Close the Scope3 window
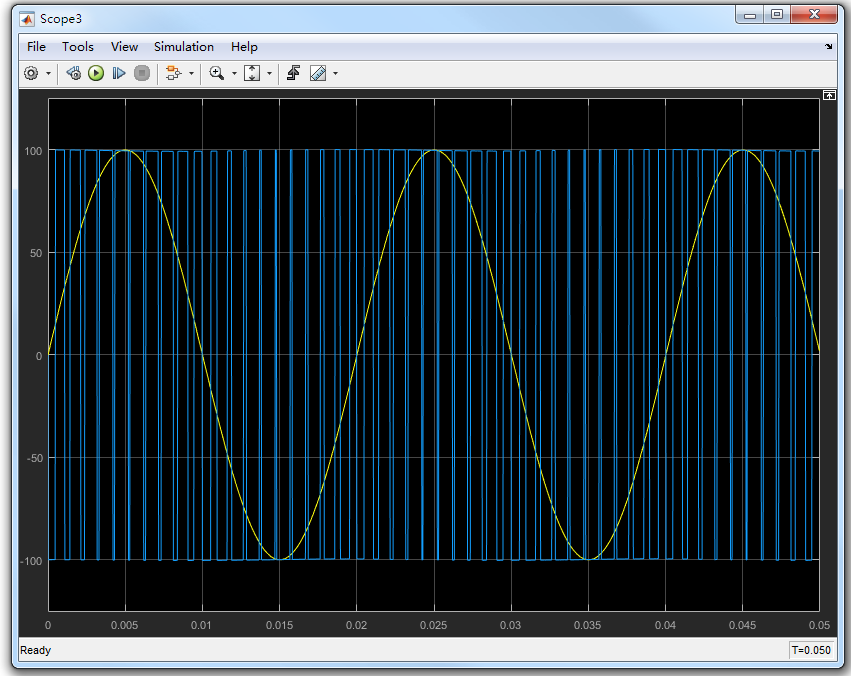The height and width of the screenshot is (676, 851). click(814, 15)
